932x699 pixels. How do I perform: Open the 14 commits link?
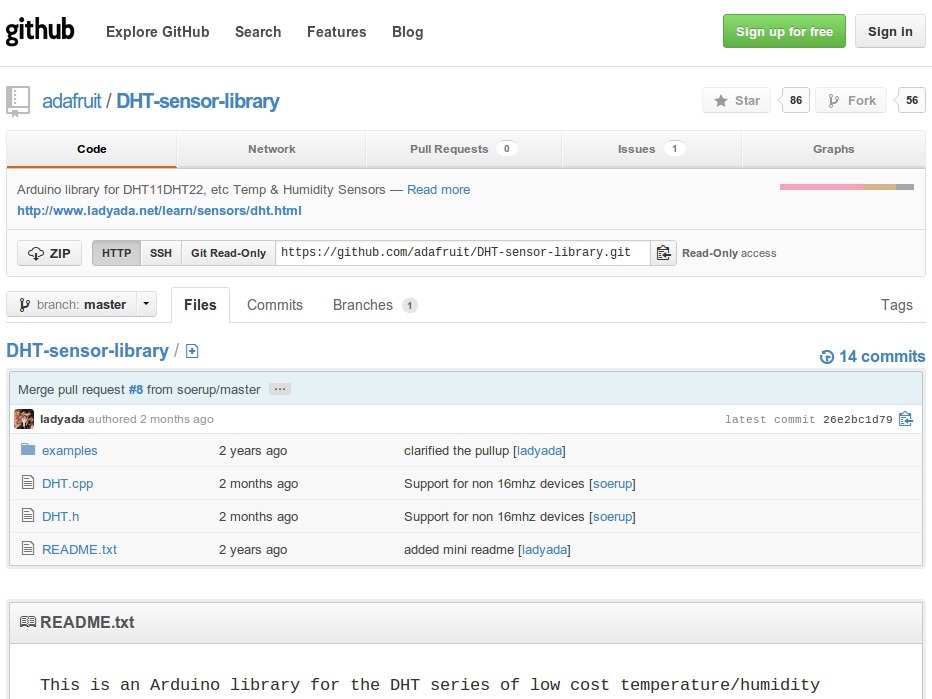[881, 357]
